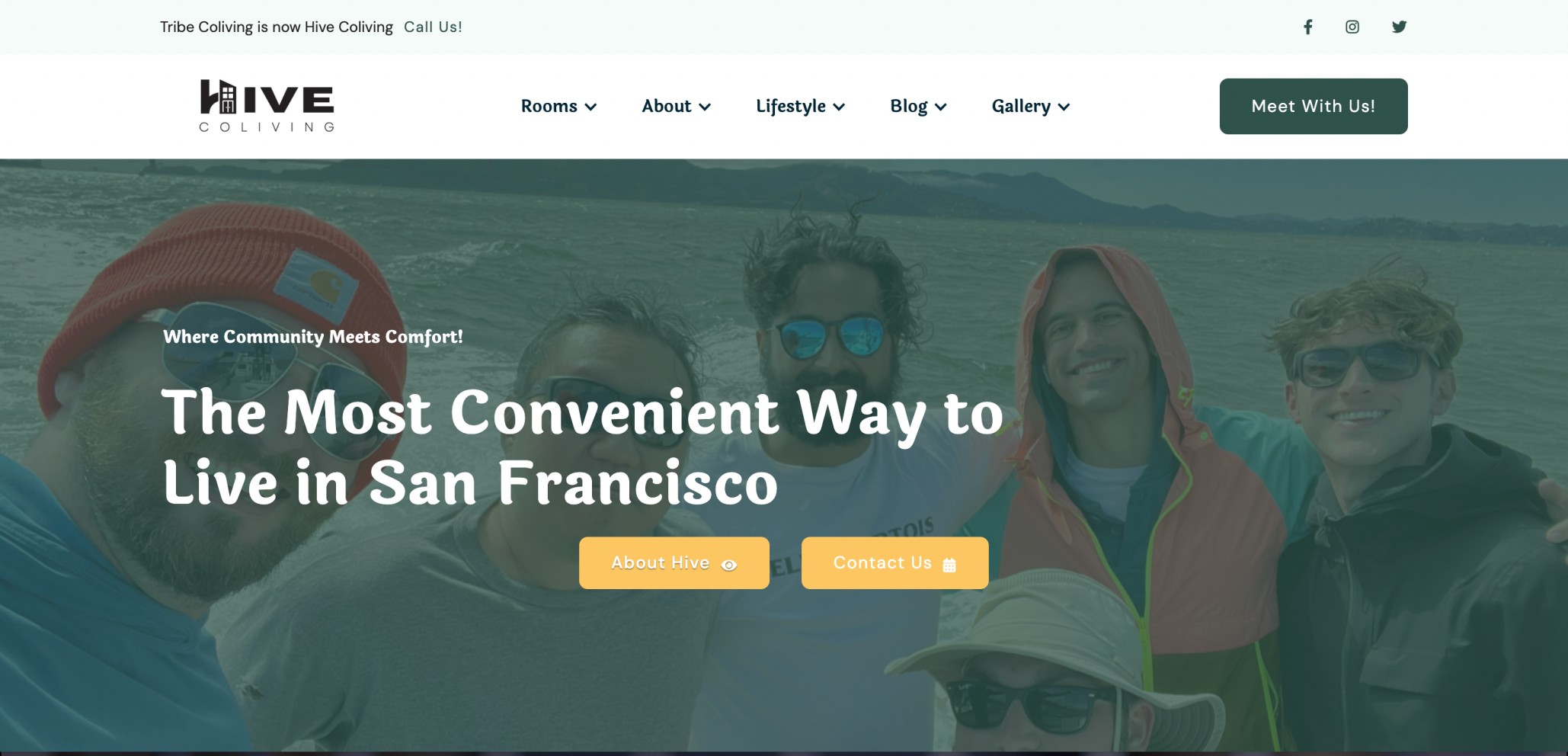Click the hero headline about San Francisco
The width and height of the screenshot is (1568, 756).
coord(583,447)
